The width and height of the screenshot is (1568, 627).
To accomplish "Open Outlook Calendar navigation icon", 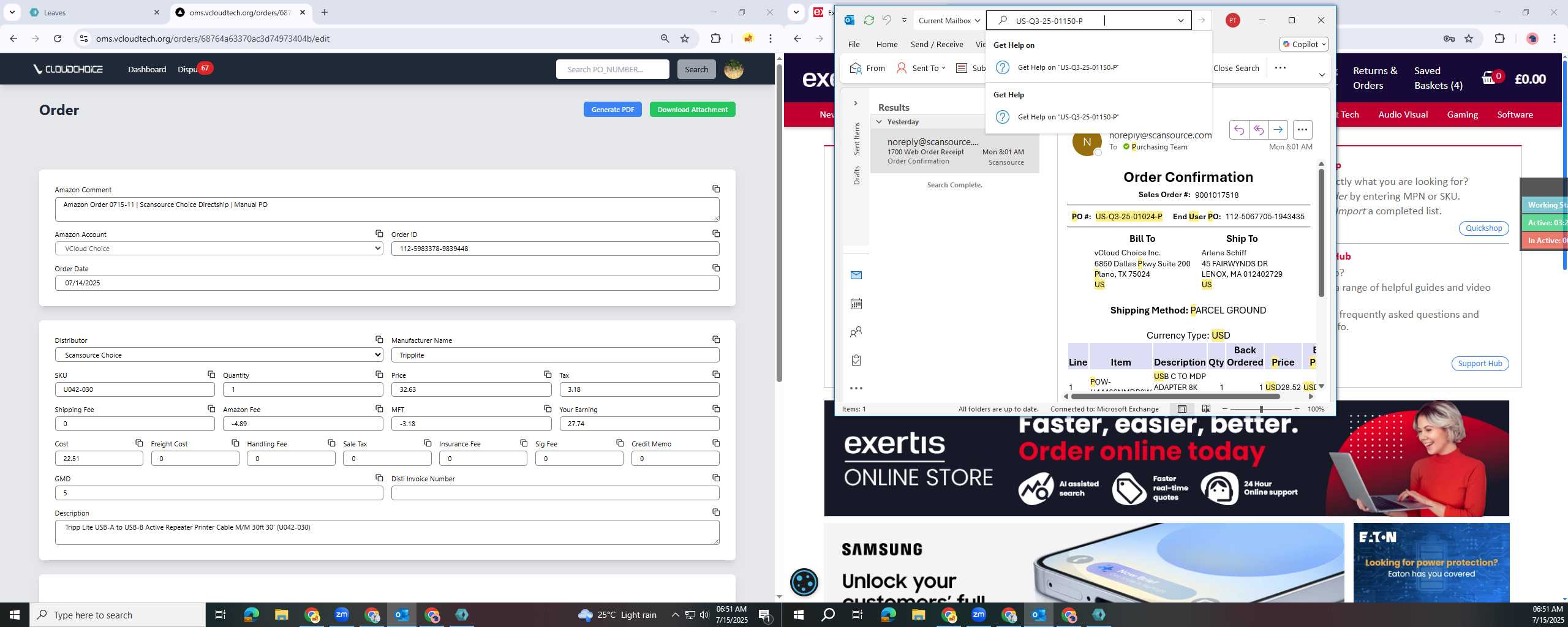I will coord(856,304).
